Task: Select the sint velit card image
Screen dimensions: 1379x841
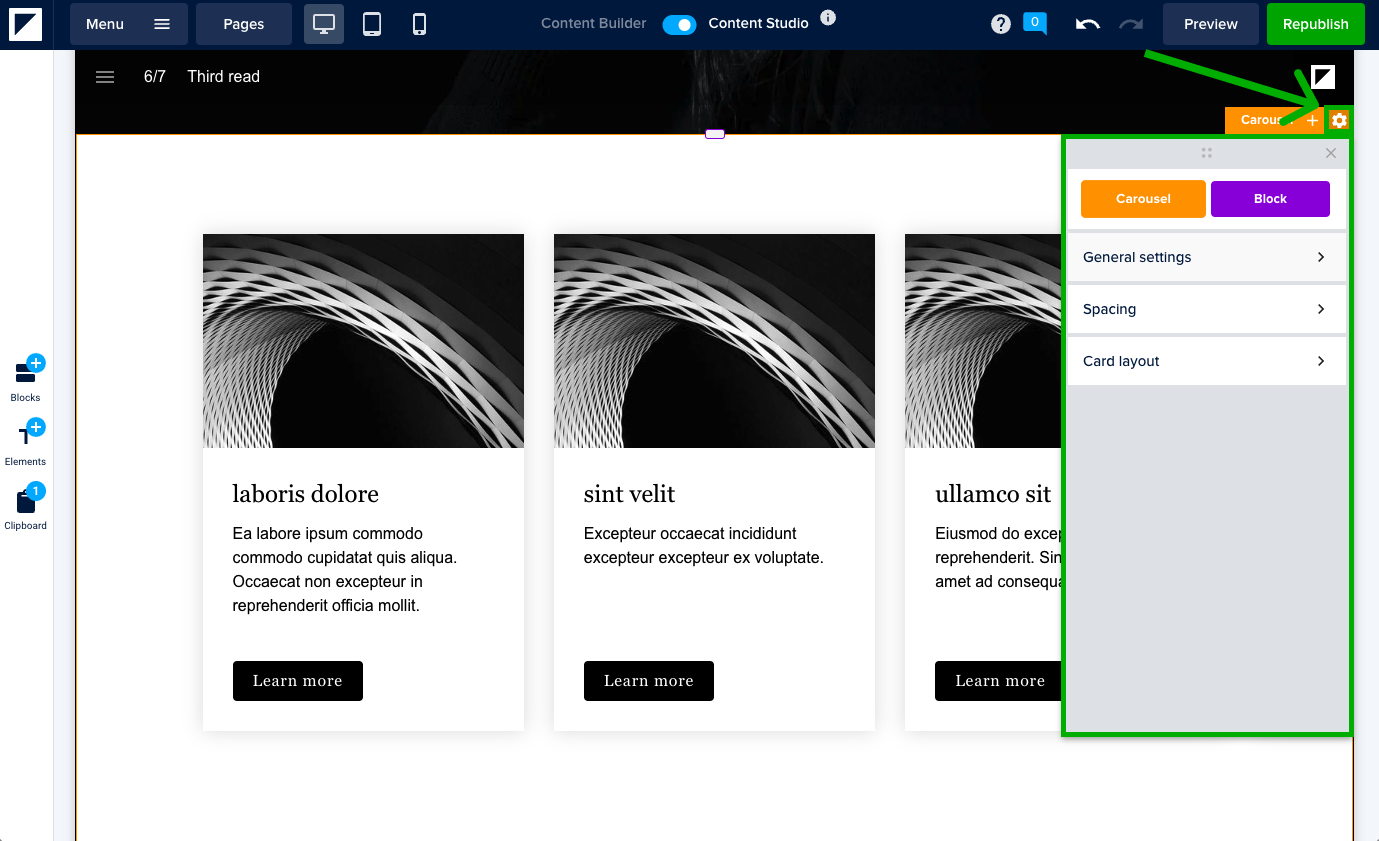Action: [714, 341]
